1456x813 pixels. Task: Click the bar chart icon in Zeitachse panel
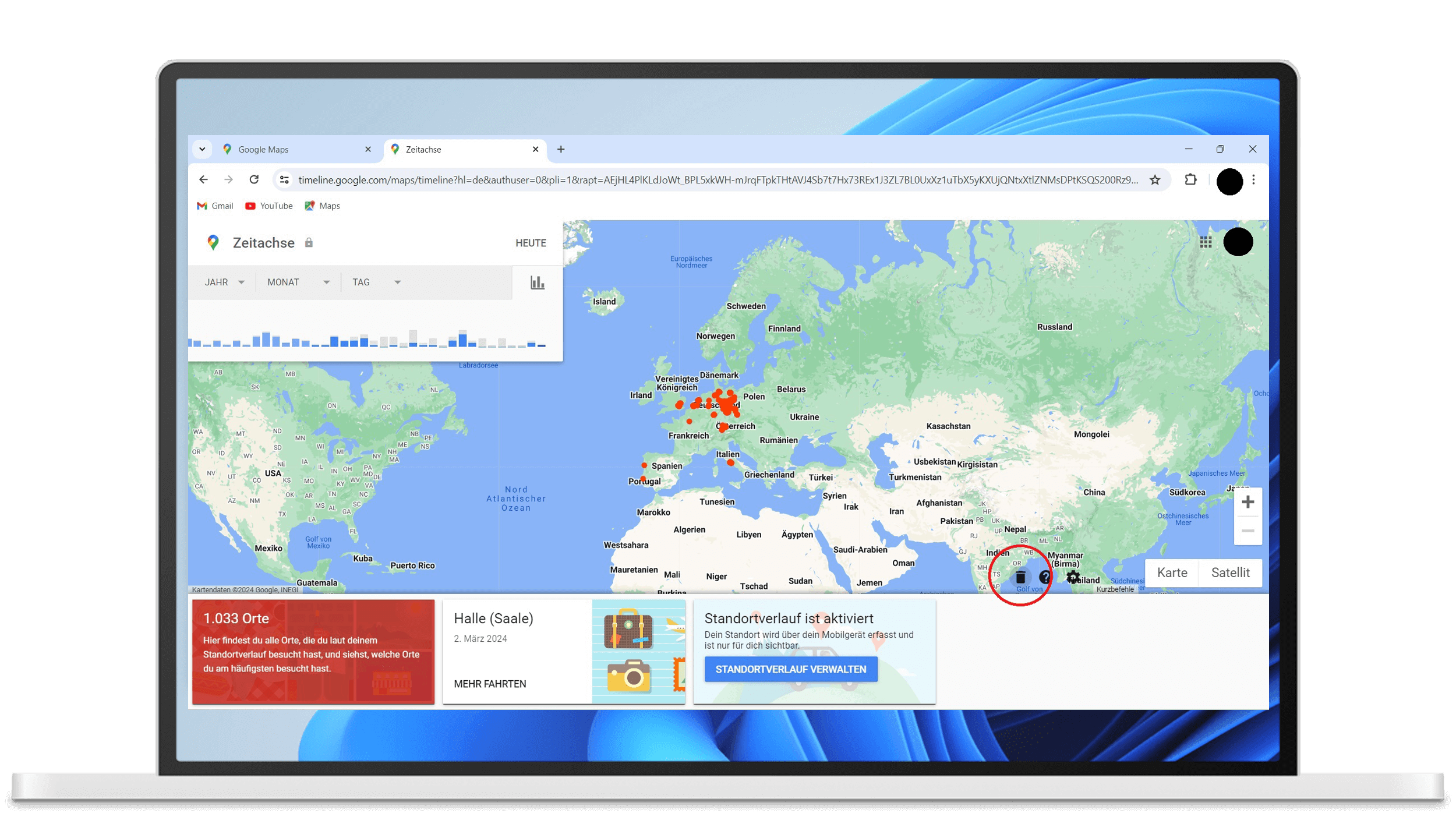coord(537,282)
